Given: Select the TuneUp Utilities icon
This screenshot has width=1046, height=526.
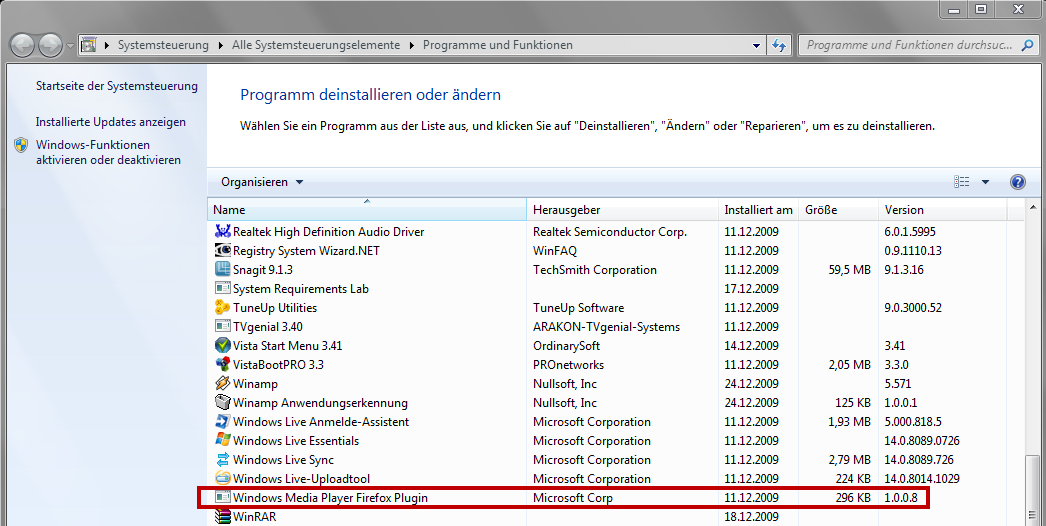Looking at the screenshot, I should coord(223,308).
